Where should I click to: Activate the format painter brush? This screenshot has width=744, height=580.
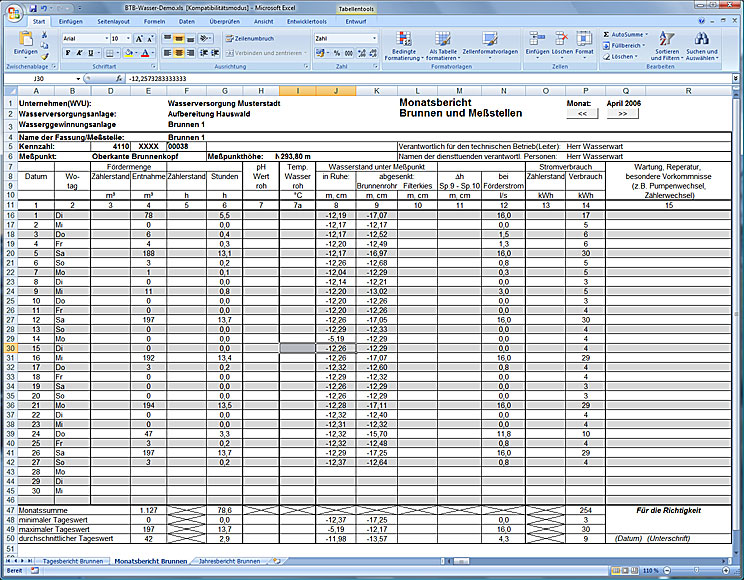coord(44,56)
